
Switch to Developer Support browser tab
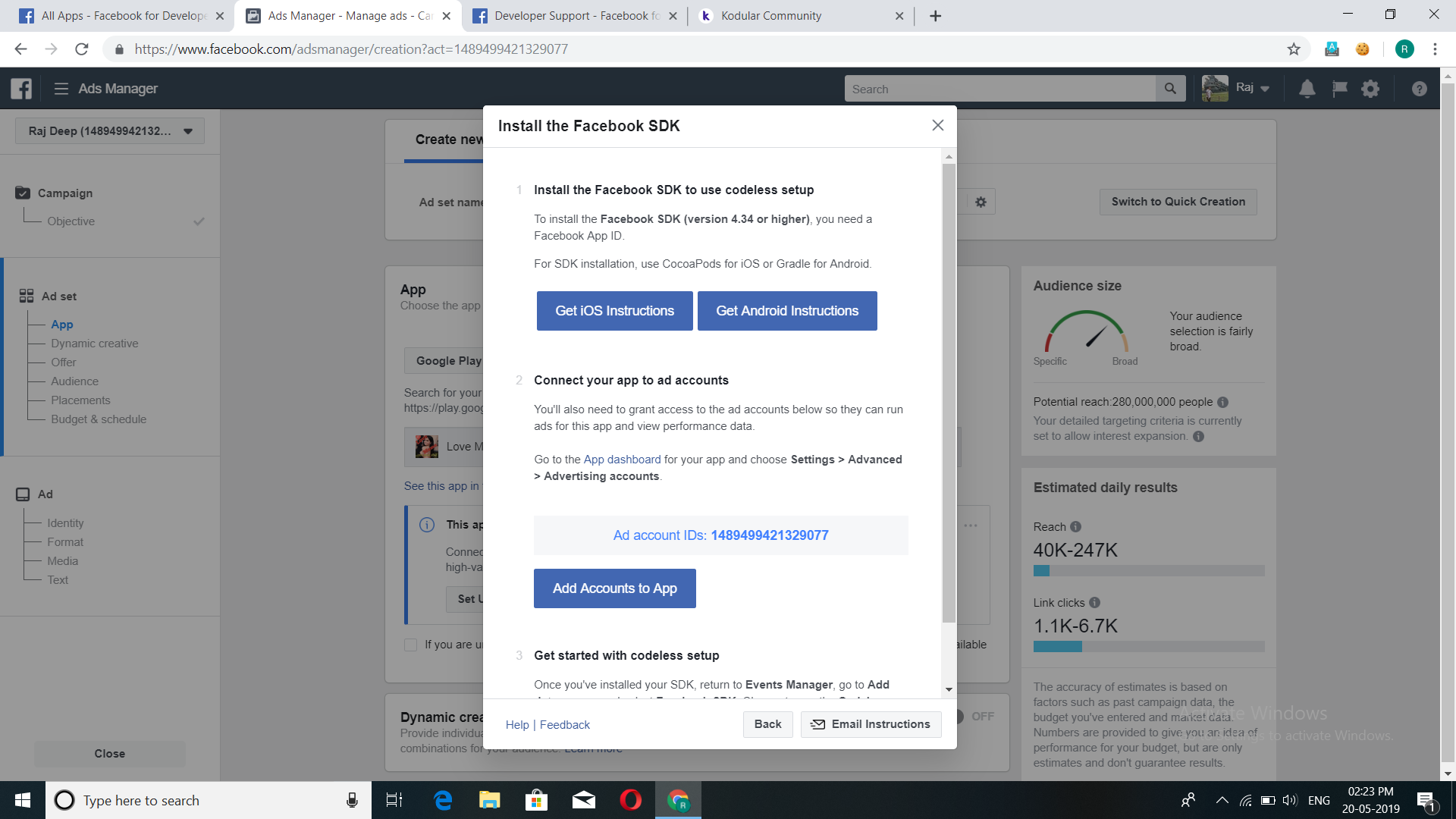[x=574, y=16]
